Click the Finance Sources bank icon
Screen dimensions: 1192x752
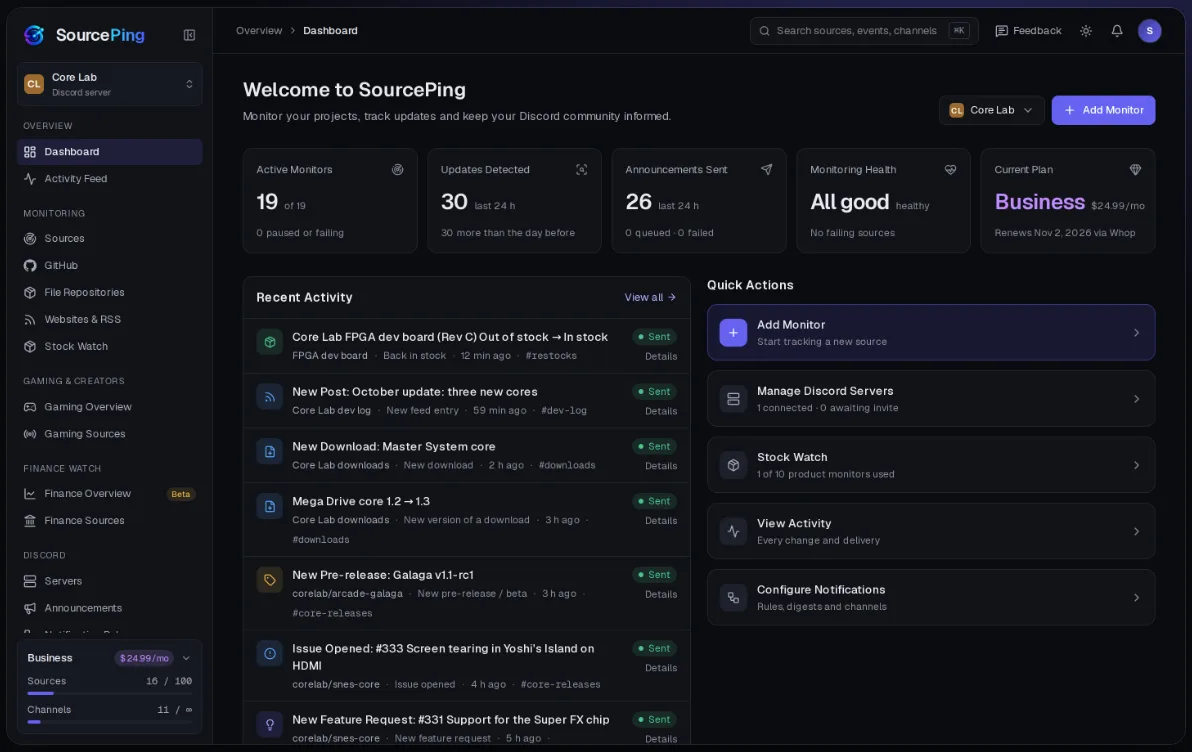click(x=30, y=521)
